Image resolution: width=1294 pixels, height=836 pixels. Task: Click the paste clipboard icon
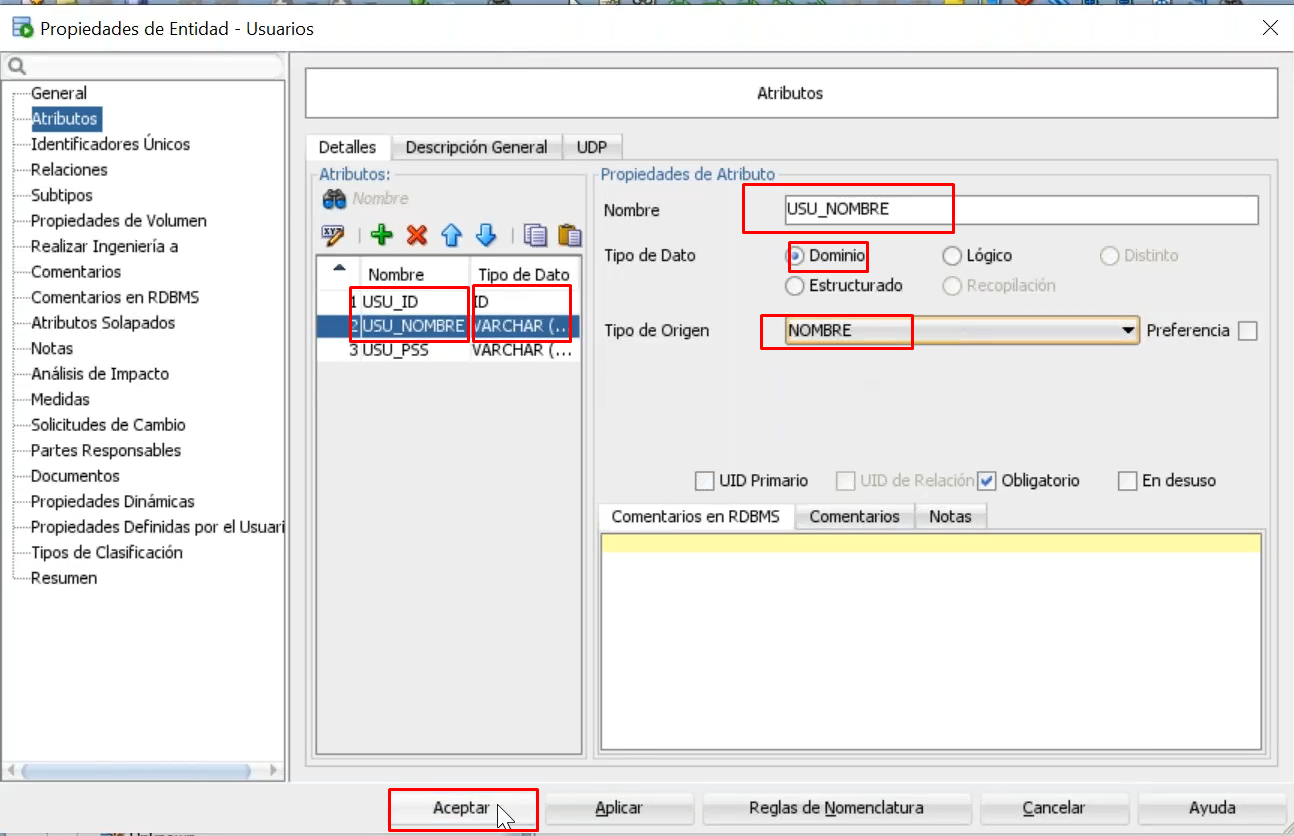tap(569, 236)
